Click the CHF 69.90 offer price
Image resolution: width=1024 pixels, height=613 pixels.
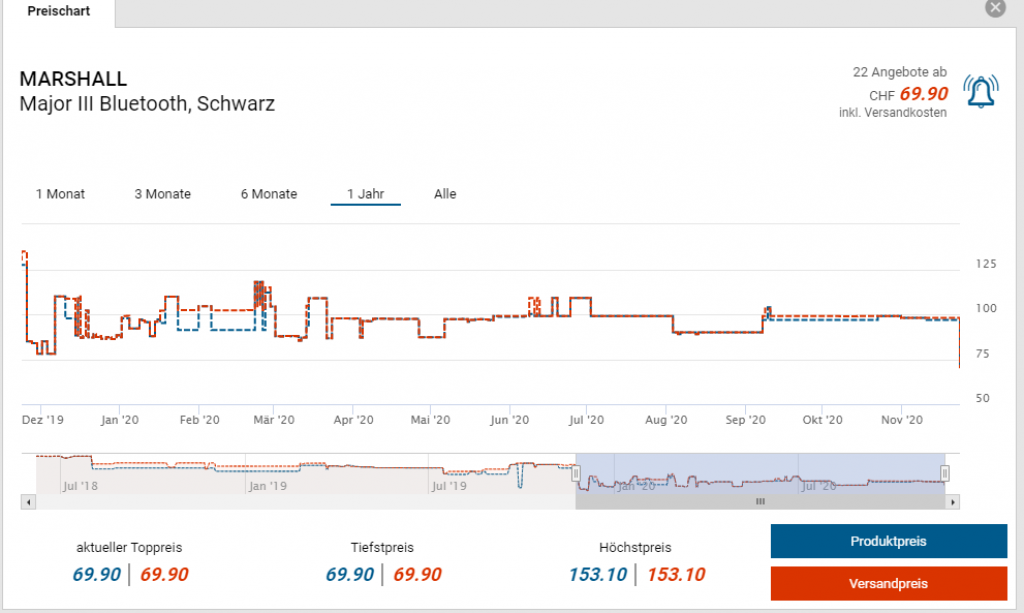pyautogui.click(x=923, y=94)
